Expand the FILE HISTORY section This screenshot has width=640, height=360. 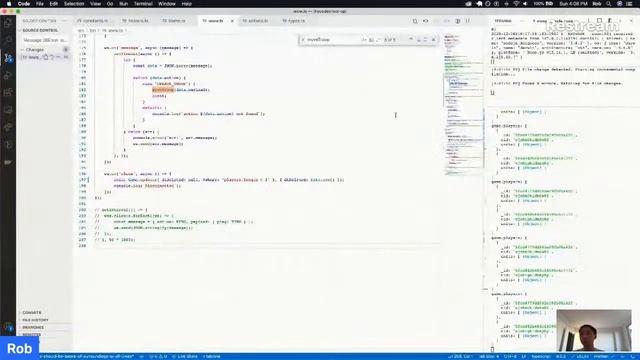click(x=35, y=320)
